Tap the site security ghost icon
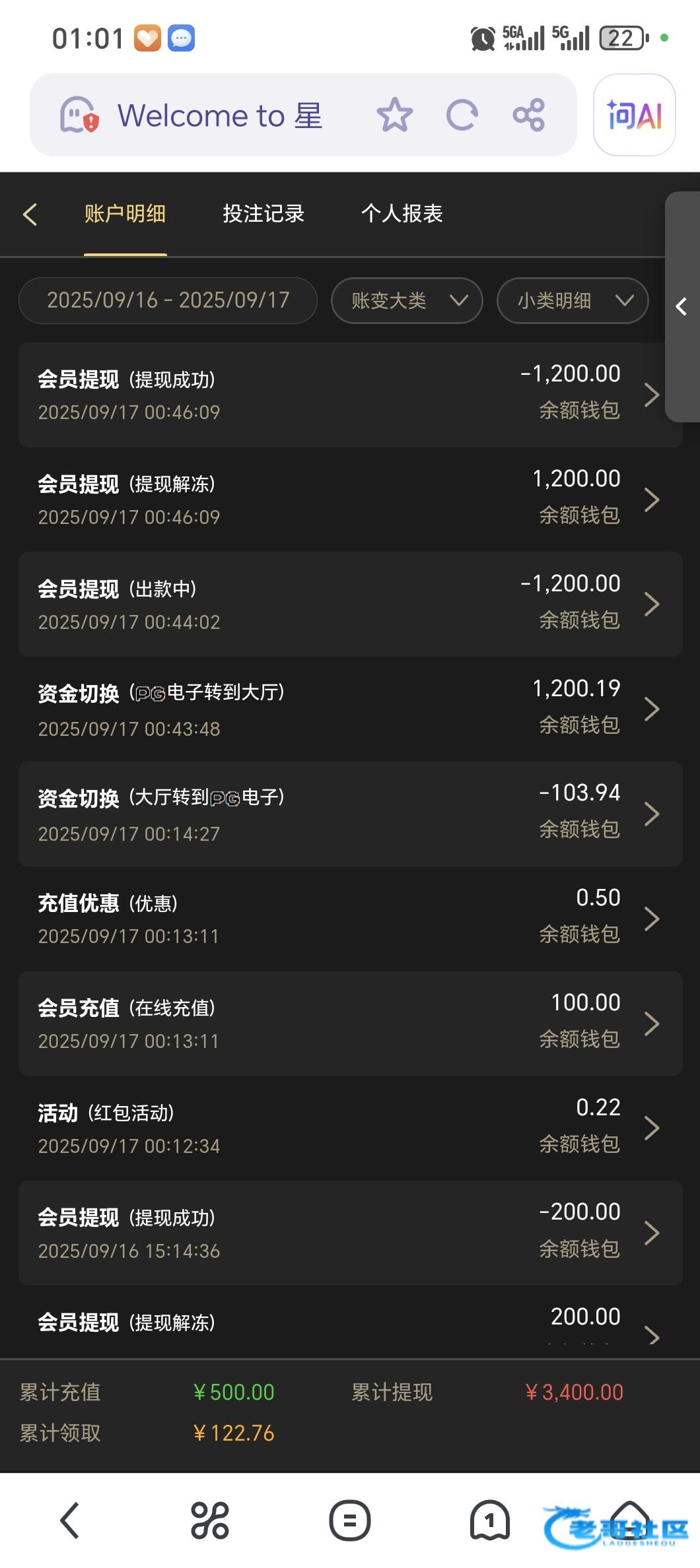This screenshot has width=700, height=1568. pos(79,115)
